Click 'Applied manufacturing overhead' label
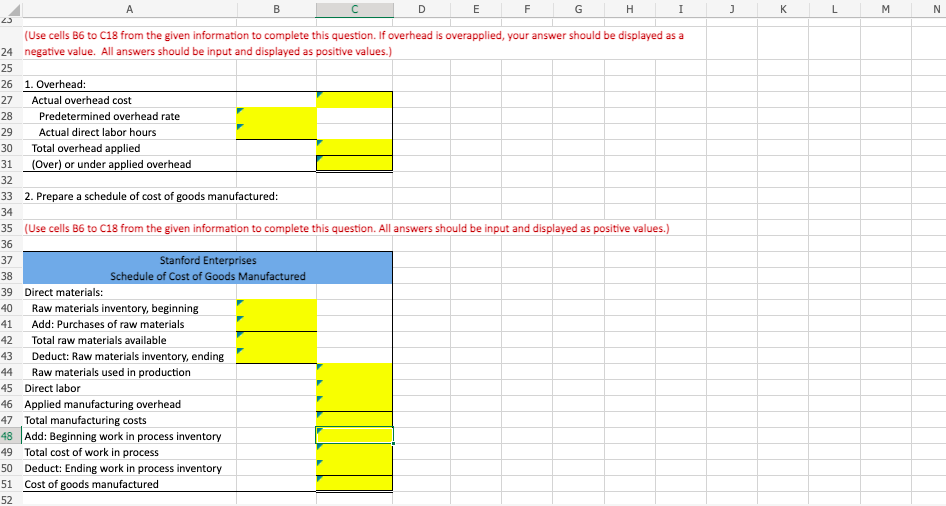This screenshot has width=946, height=506. coord(103,404)
